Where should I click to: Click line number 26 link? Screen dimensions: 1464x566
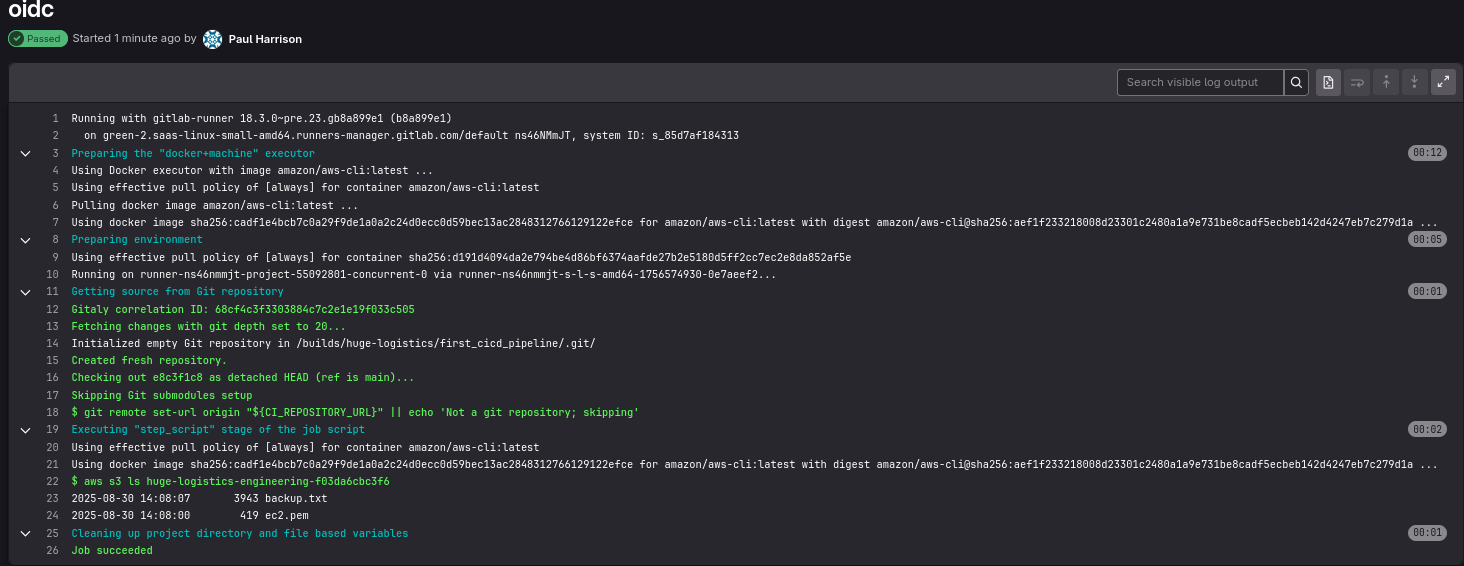(53, 551)
